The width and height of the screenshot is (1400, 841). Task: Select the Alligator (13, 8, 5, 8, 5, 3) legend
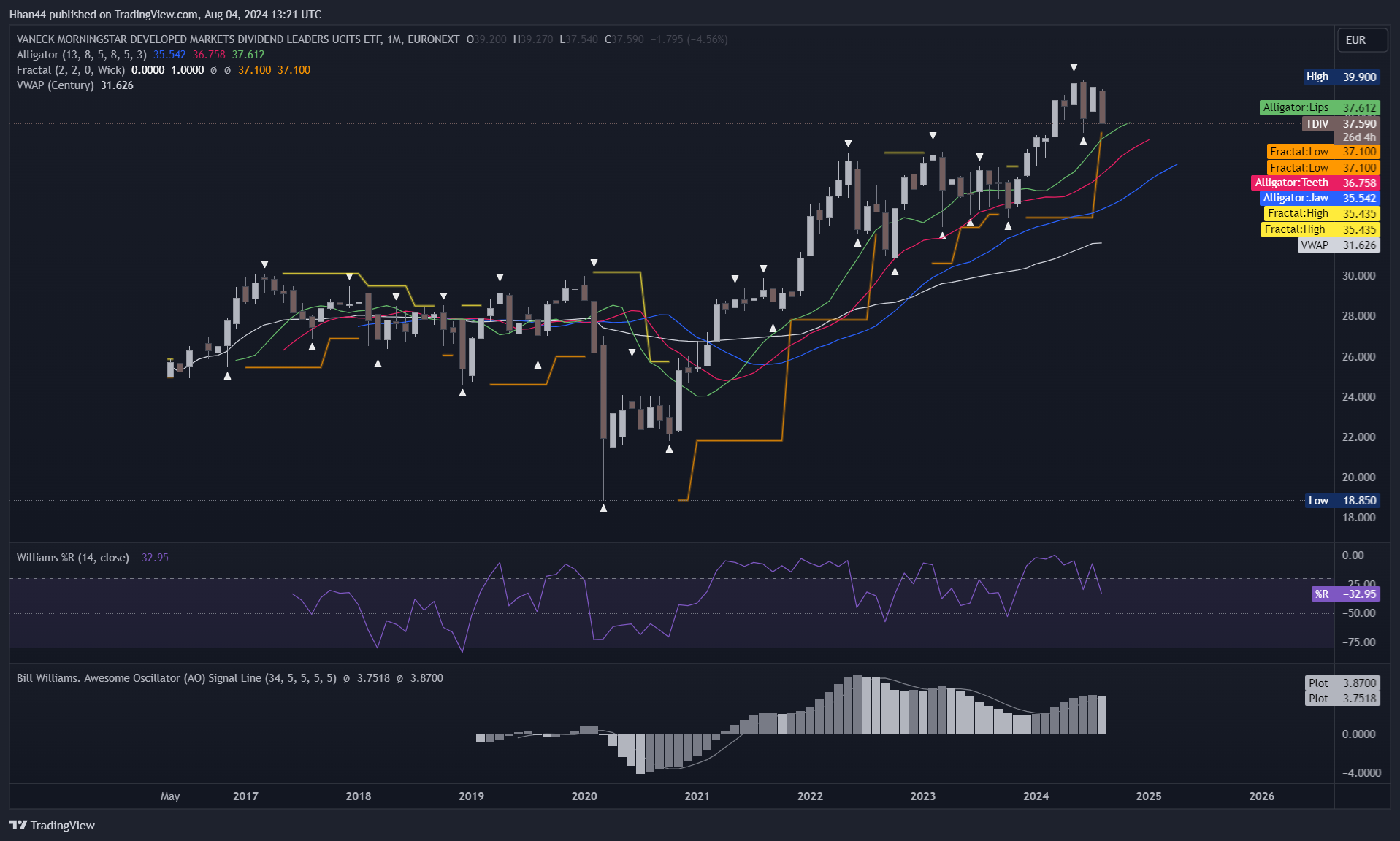(x=82, y=55)
